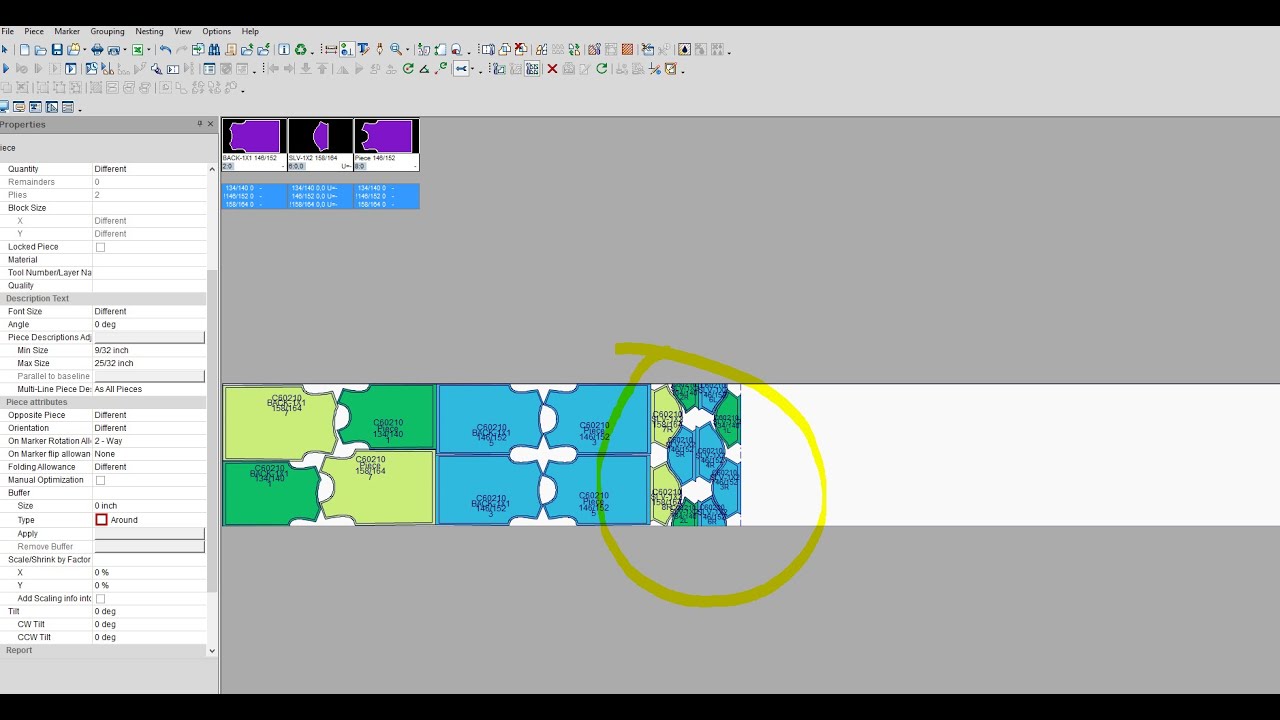
Task: Click the CW Tilt value field
Action: pos(149,624)
